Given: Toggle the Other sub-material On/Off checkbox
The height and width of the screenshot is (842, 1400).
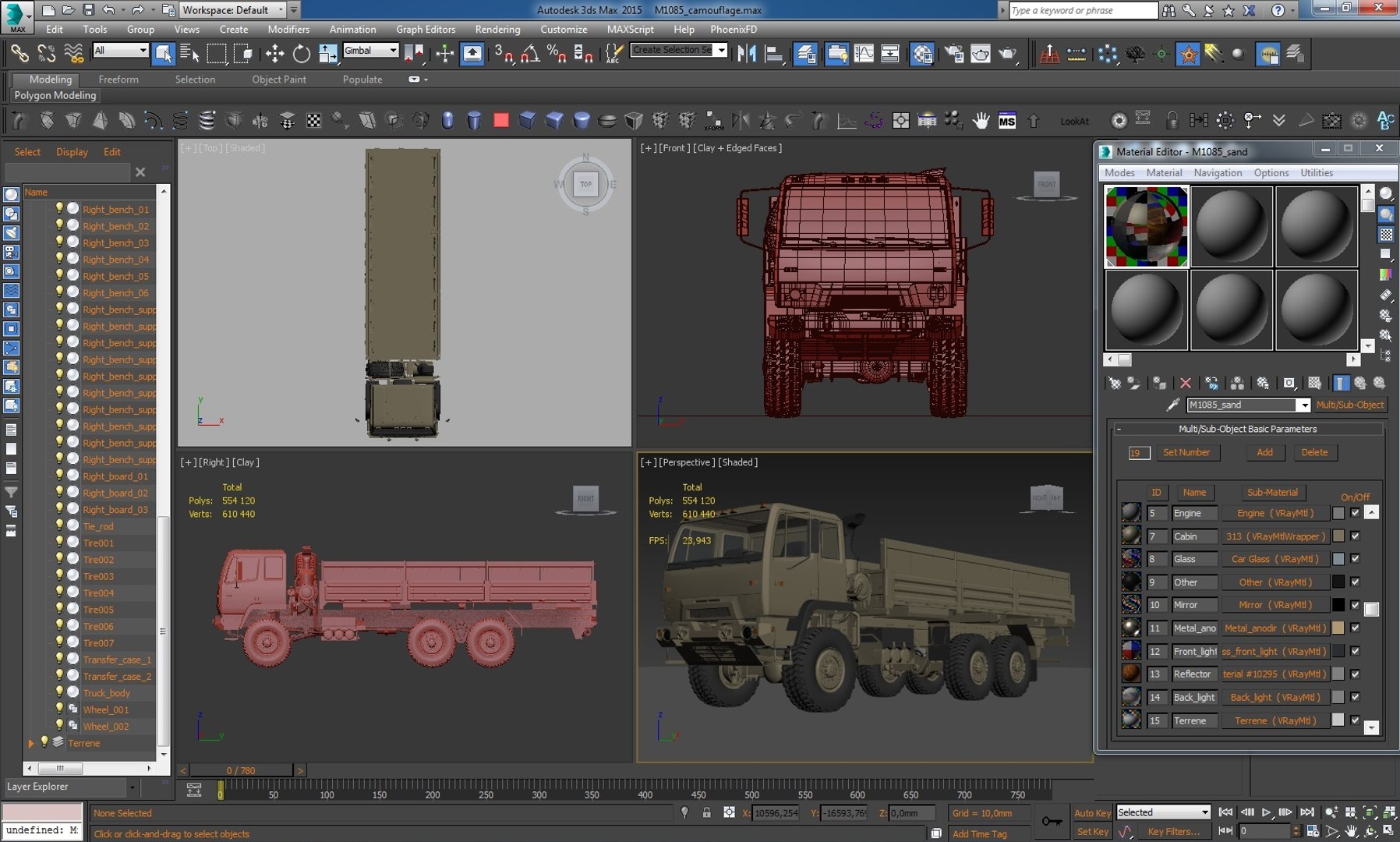Looking at the screenshot, I should [x=1355, y=582].
